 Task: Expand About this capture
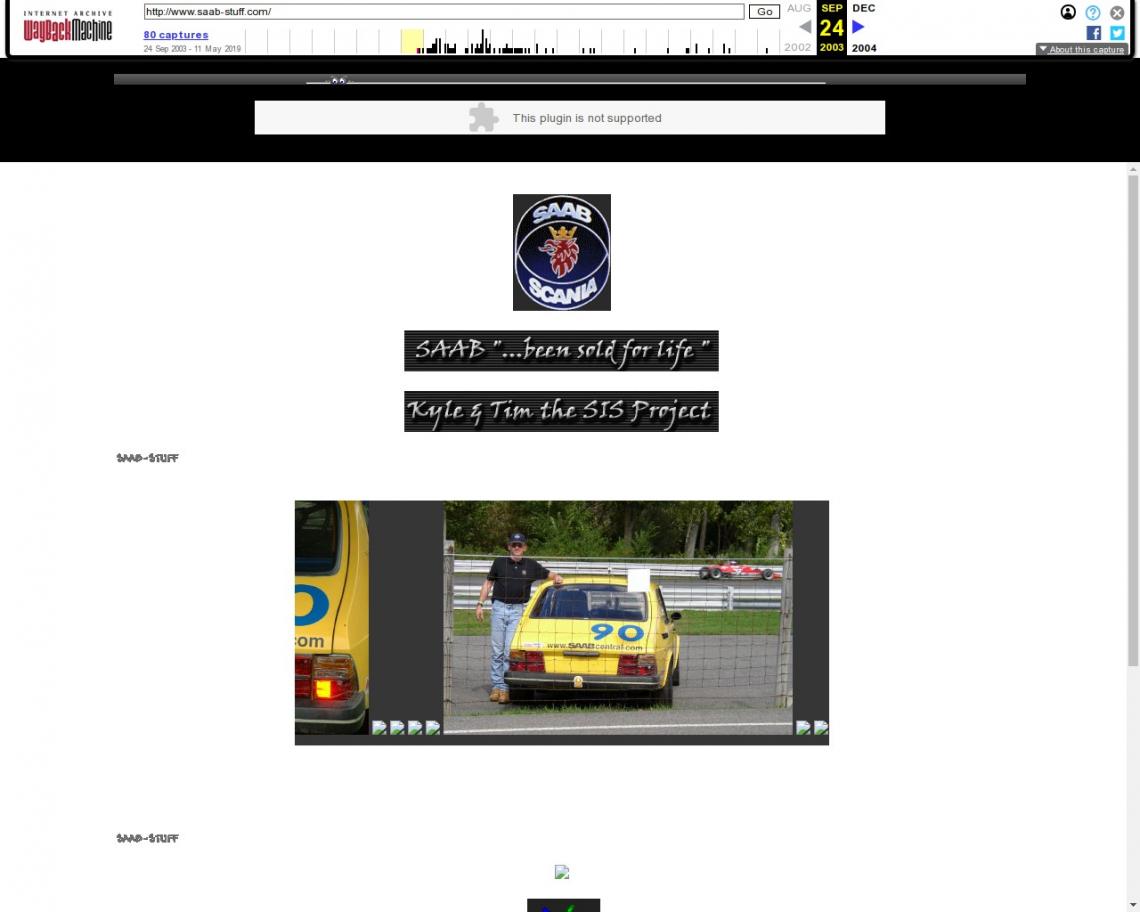pyautogui.click(x=1082, y=49)
